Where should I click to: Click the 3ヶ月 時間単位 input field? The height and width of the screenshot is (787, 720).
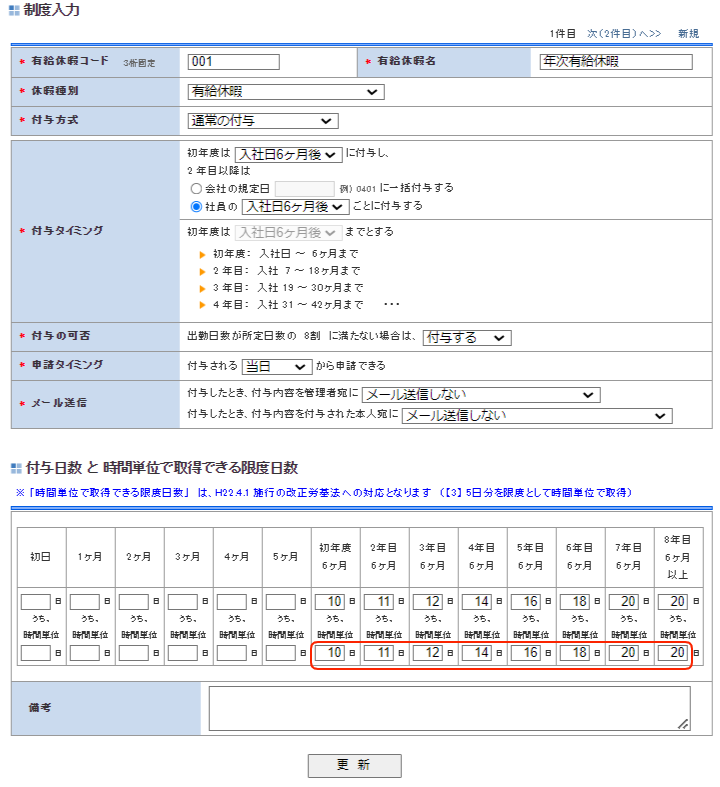pyautogui.click(x=183, y=653)
